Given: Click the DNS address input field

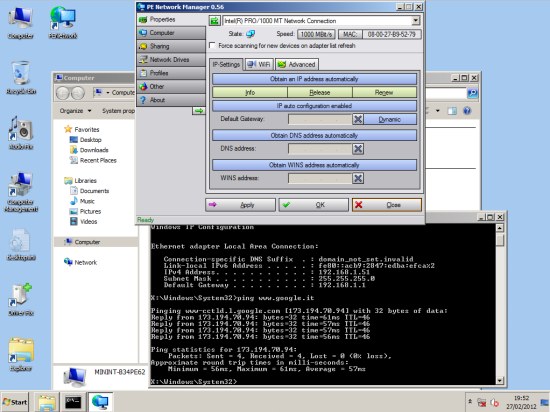Looking at the screenshot, I should coord(320,149).
